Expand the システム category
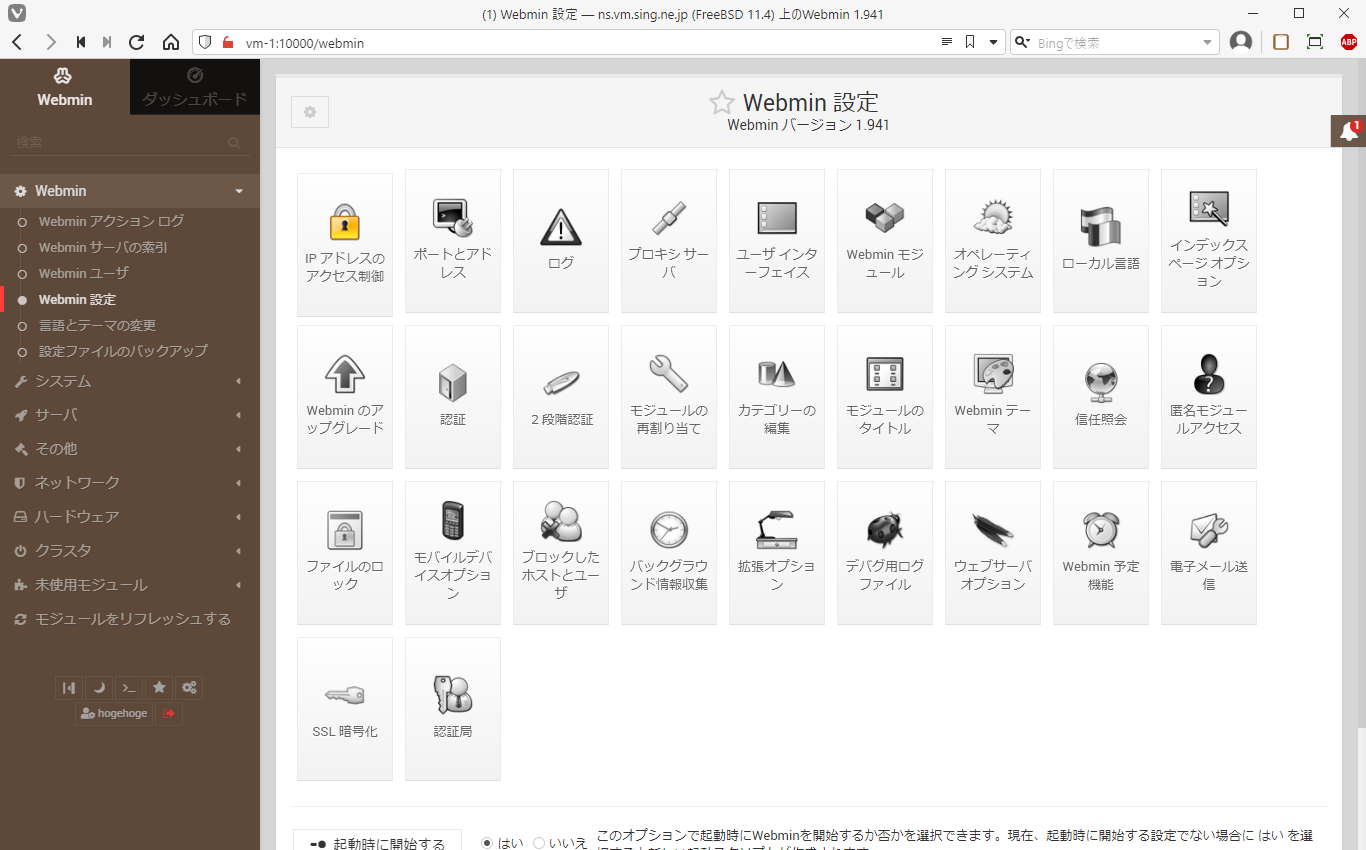 130,381
